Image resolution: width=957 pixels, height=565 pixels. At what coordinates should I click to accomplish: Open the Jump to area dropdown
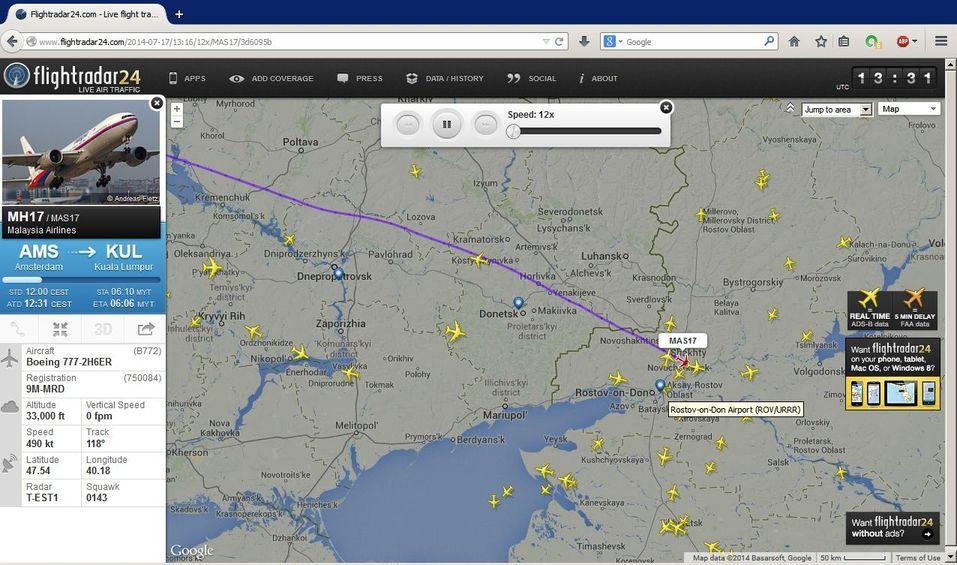click(837, 110)
